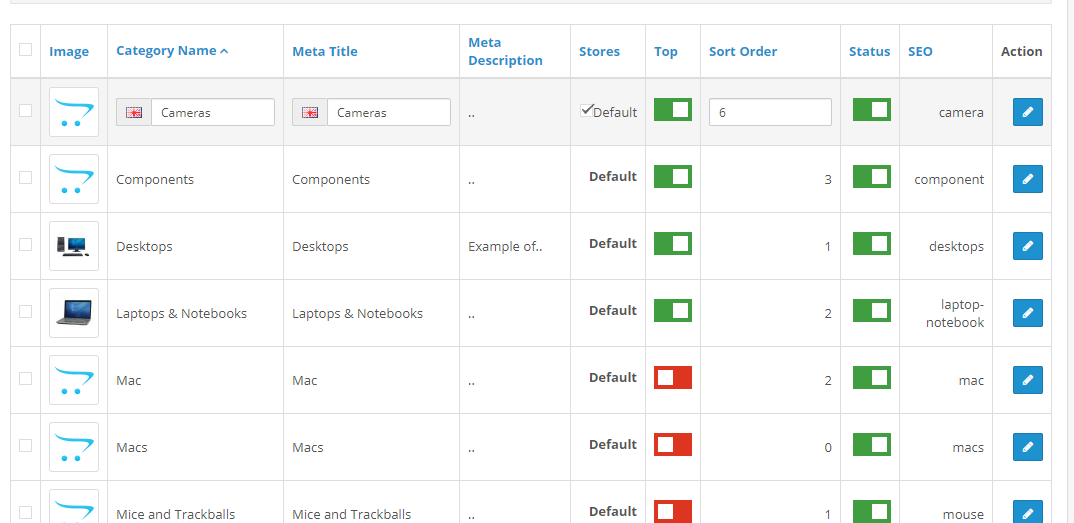Disable Status switch for Desktops
Image resolution: width=1074 pixels, height=523 pixels.
coord(871,243)
